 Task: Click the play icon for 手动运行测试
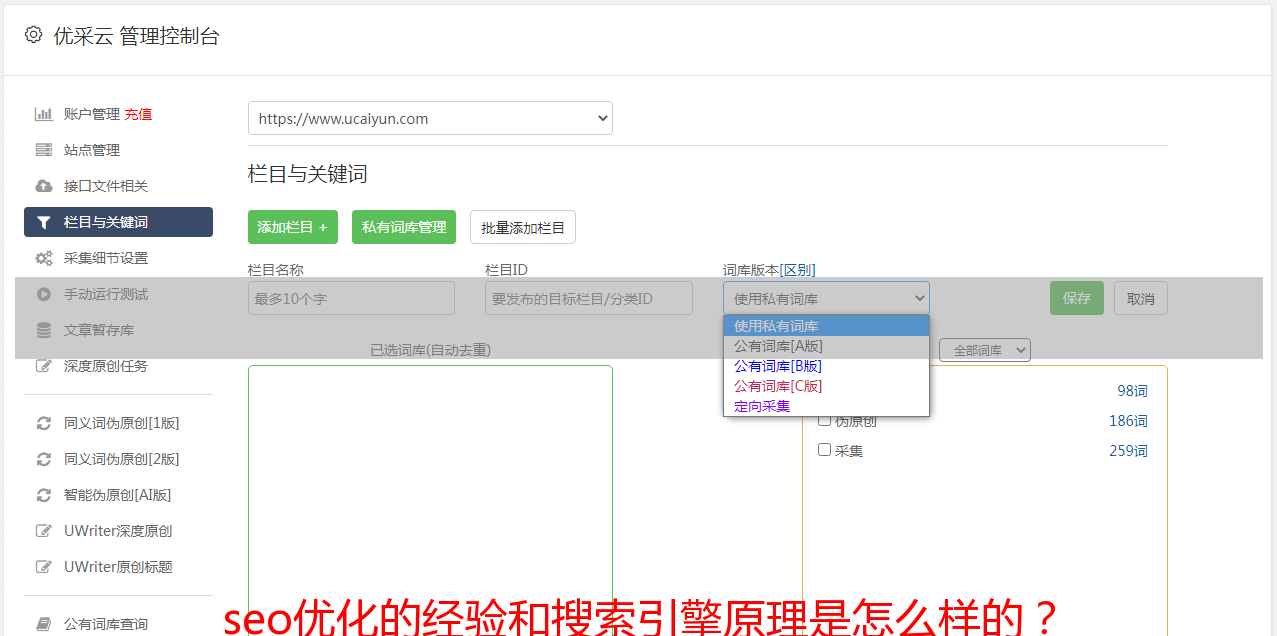43,294
